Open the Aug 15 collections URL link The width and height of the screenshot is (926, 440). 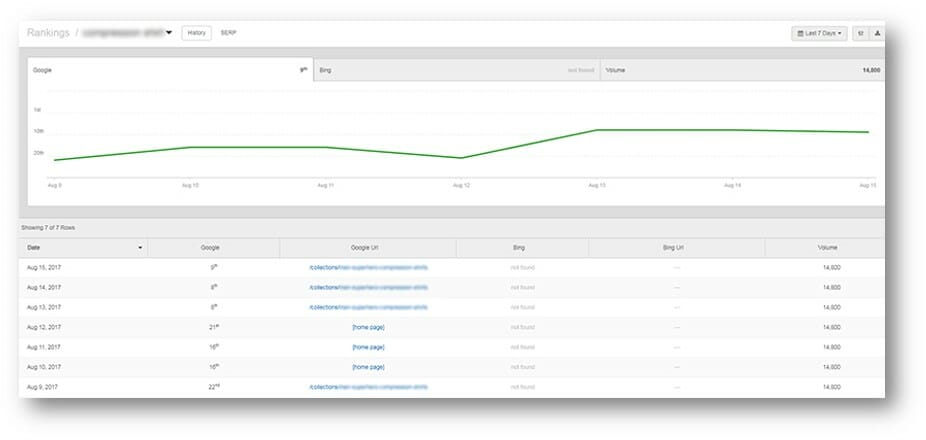368,267
